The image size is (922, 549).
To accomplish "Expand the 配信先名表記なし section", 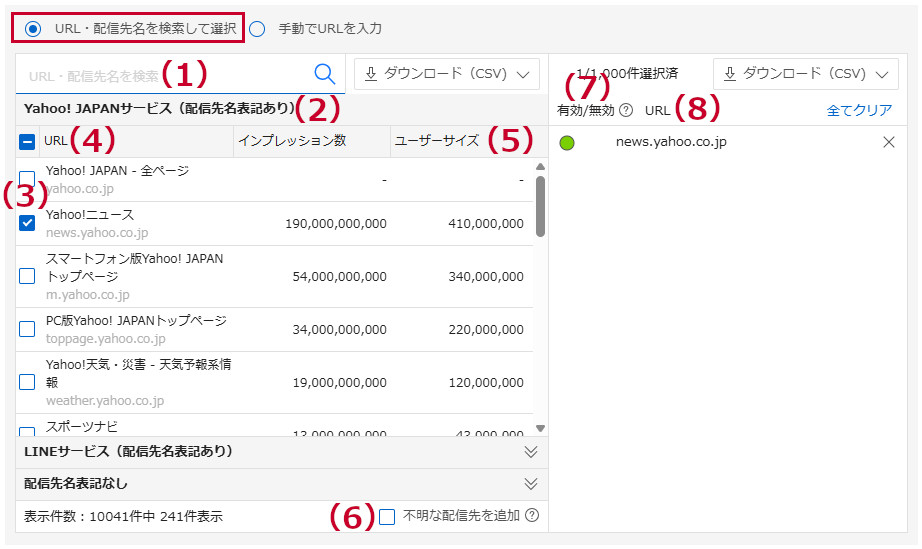I will [282, 483].
